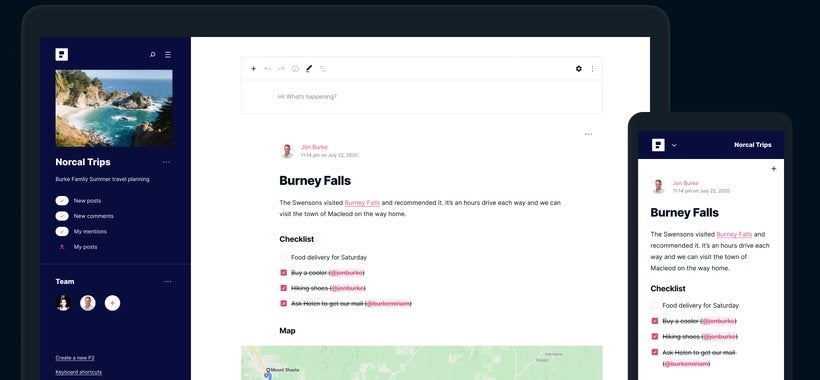Click the Norcal Trips title on mobile header
Viewport: 820px width, 380px height.
[753, 145]
